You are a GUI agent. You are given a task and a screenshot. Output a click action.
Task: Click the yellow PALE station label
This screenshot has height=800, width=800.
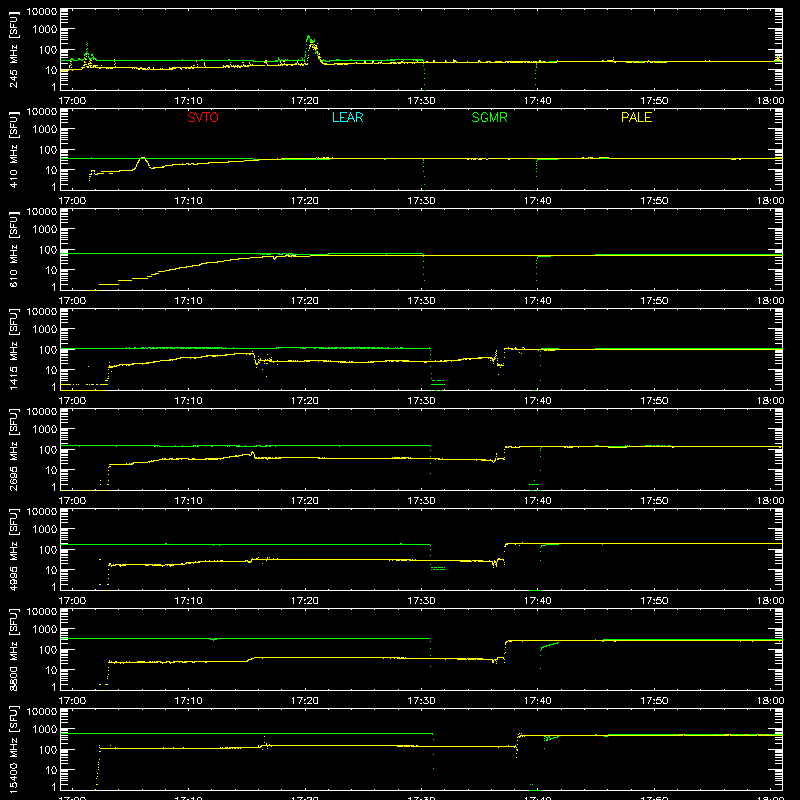[x=636, y=117]
